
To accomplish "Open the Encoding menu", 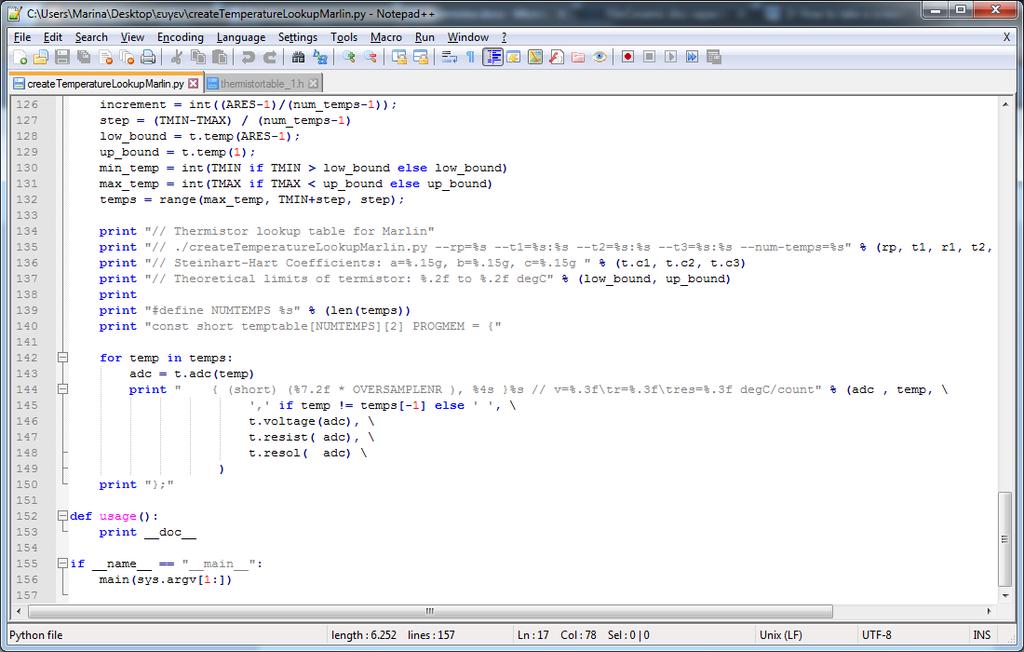I will tap(180, 37).
